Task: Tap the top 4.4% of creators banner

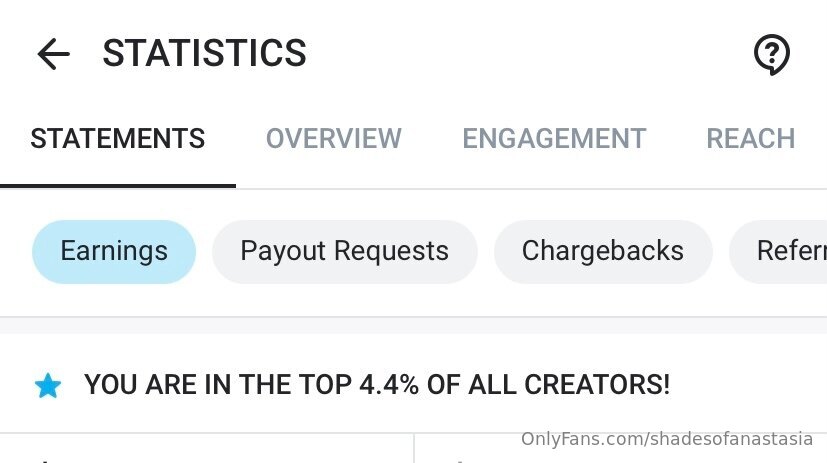Action: pos(377,384)
